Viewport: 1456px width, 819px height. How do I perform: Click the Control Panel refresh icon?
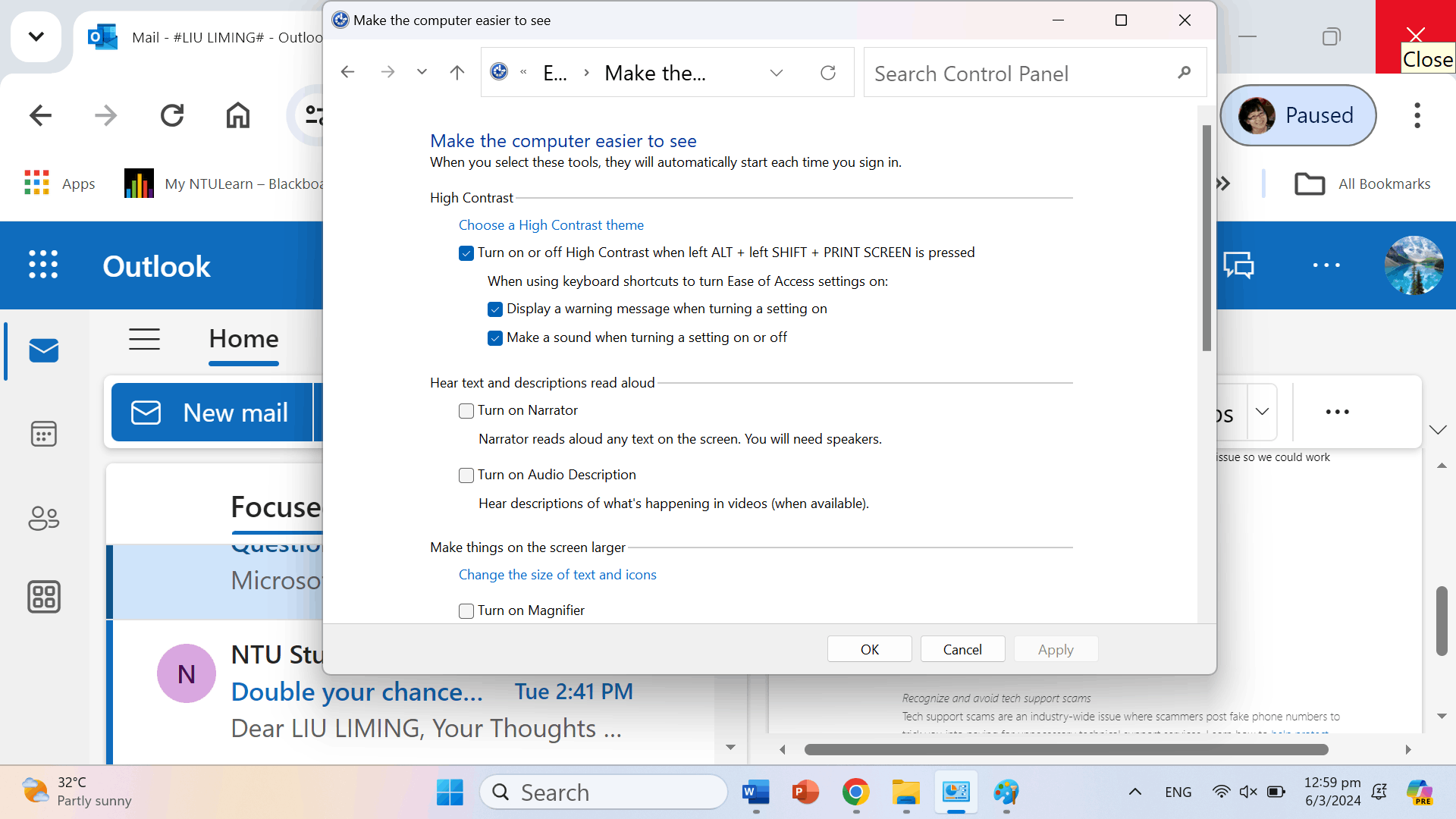click(828, 73)
